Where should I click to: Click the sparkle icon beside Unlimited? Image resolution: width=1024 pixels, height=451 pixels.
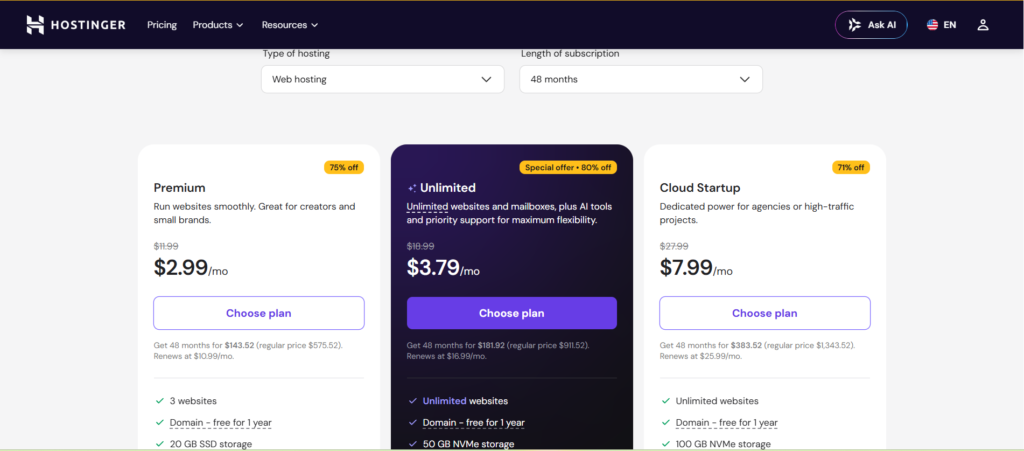click(411, 188)
